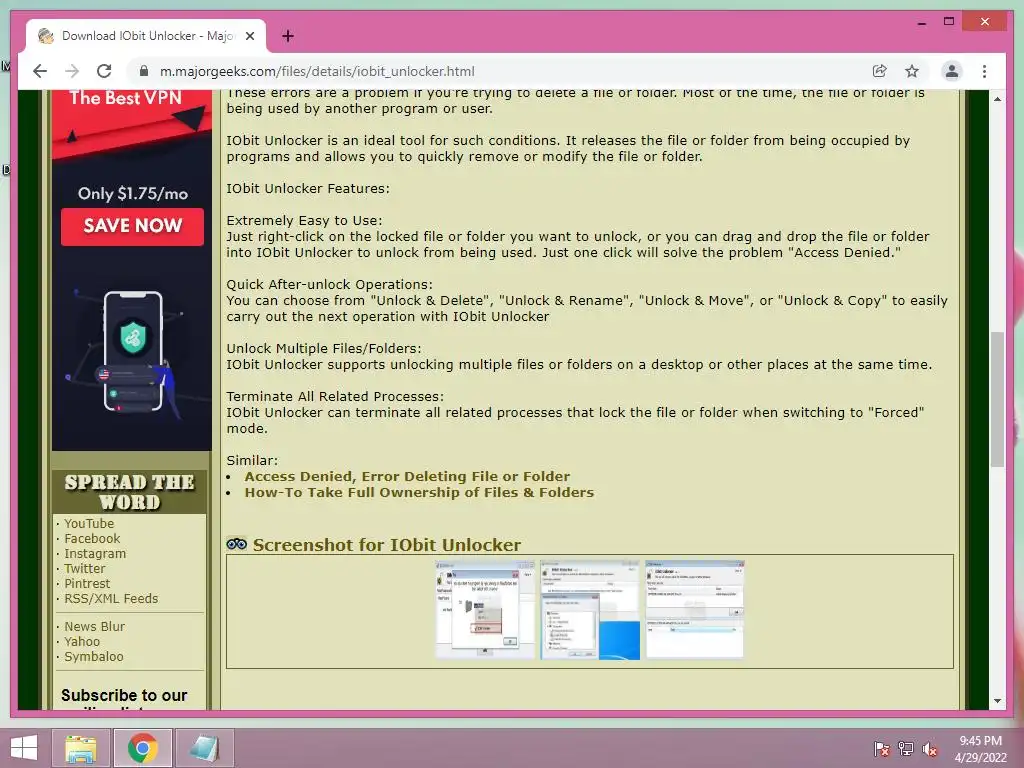This screenshot has height=768, width=1024.
Task: Click the page scrollbar up arrow
Action: pos(997,99)
